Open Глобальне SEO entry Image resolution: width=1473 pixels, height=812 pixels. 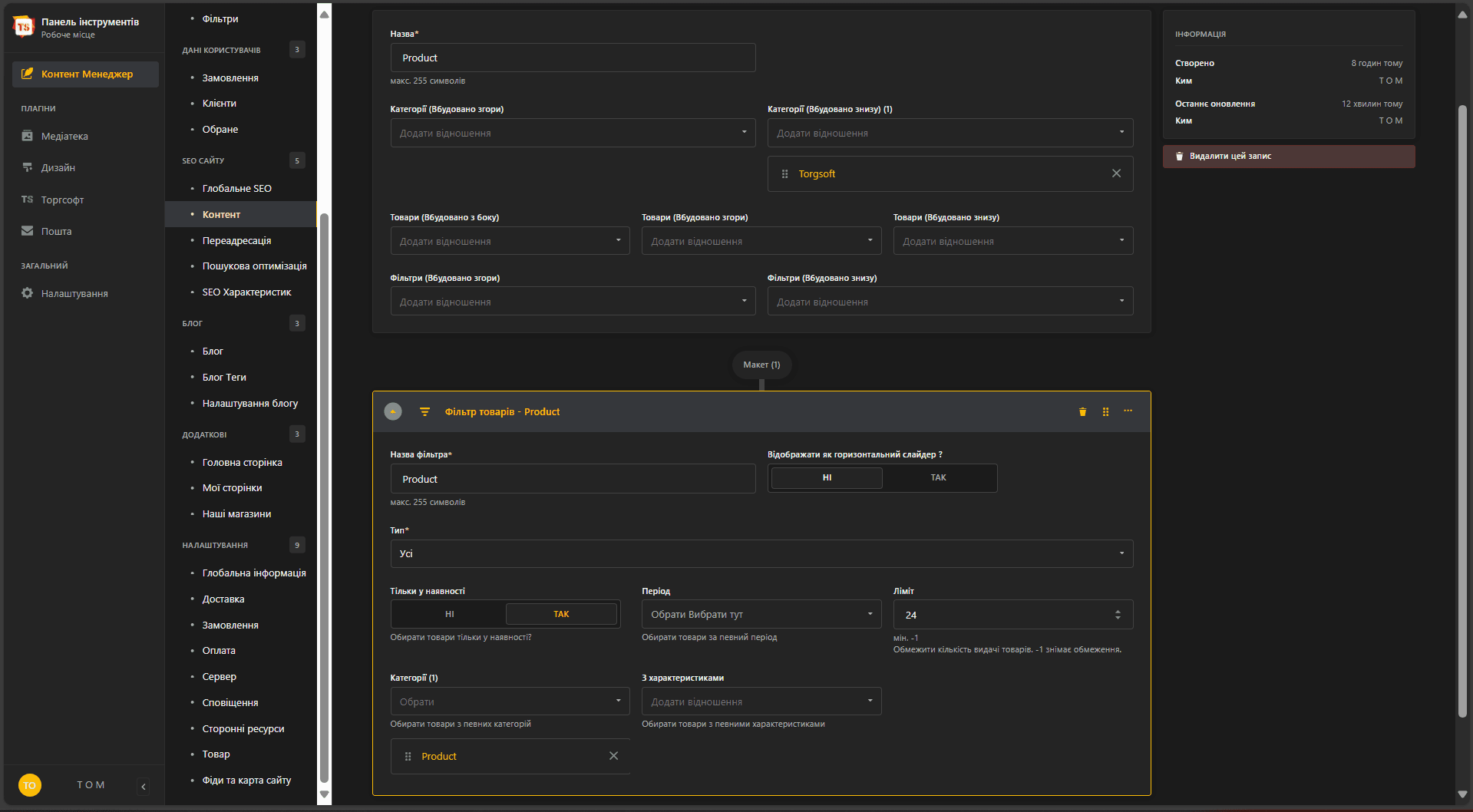pos(237,188)
